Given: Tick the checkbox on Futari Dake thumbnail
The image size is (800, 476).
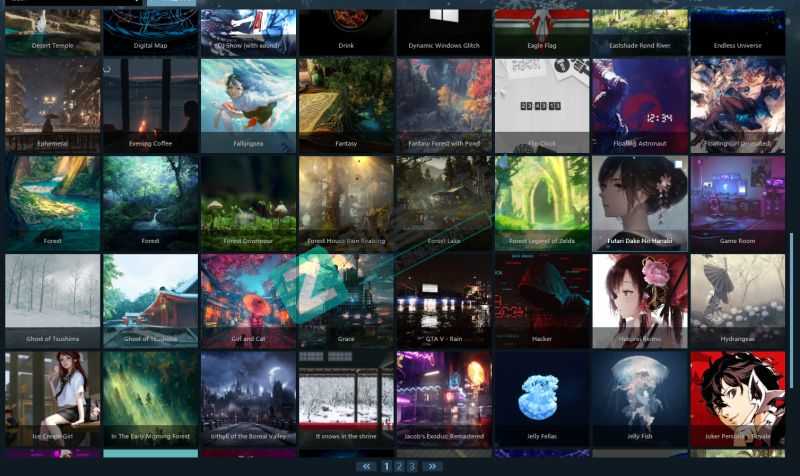Looking at the screenshot, I should click(x=677, y=165).
